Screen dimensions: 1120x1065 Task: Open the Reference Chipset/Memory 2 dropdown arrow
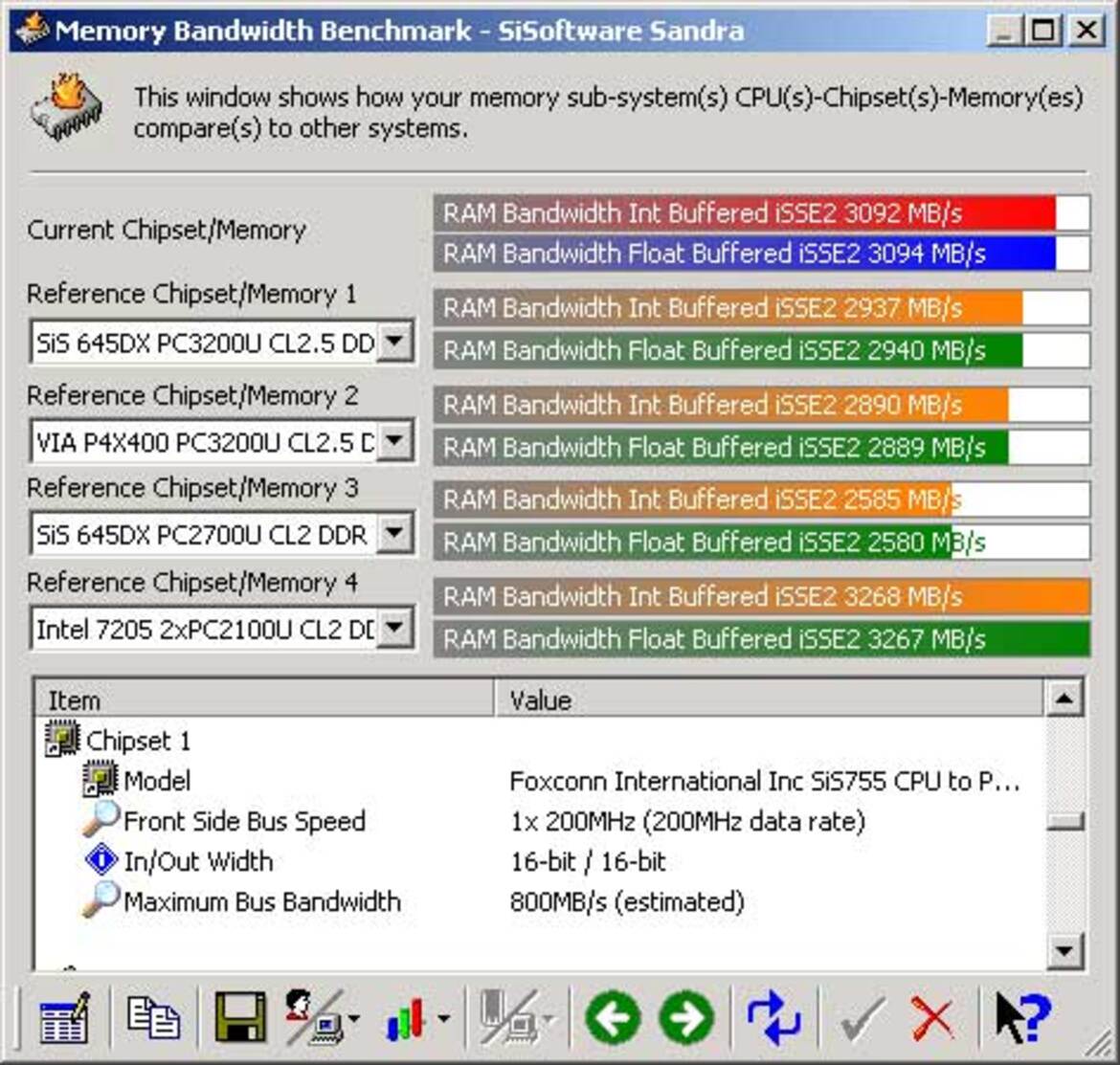coord(394,440)
